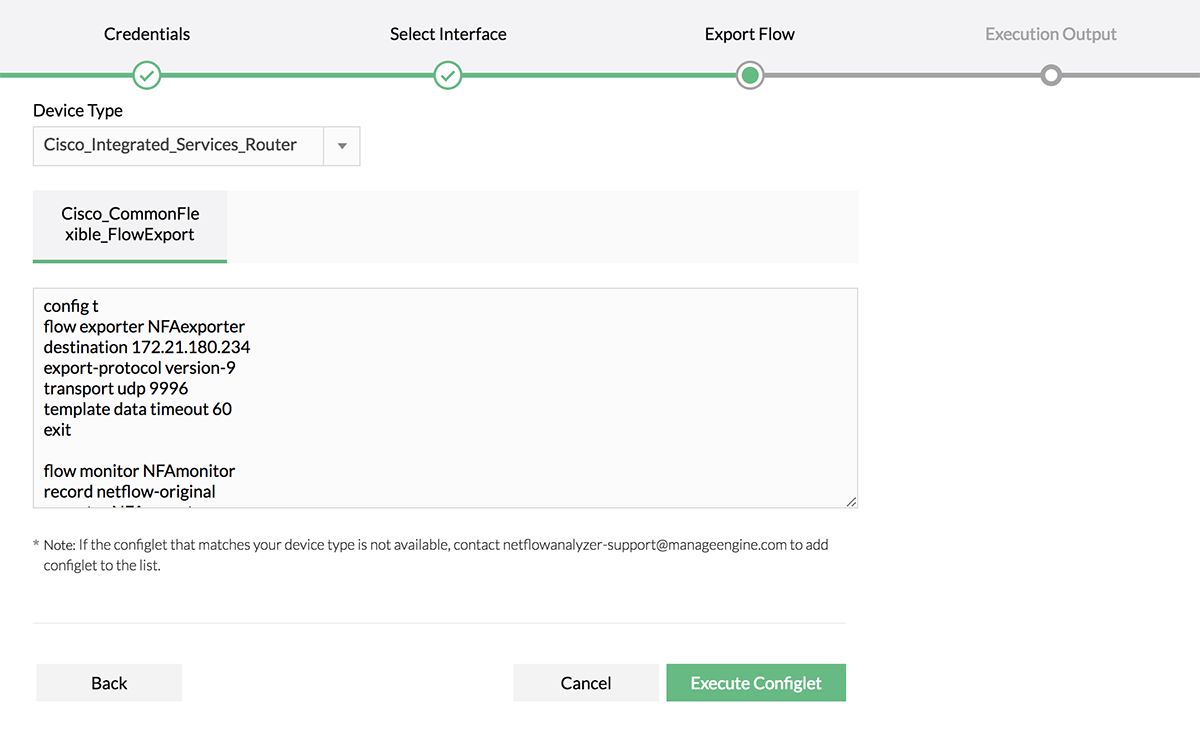Select the Cisco_Integrated_Services_Router combo box field
1200x733 pixels.
179,146
